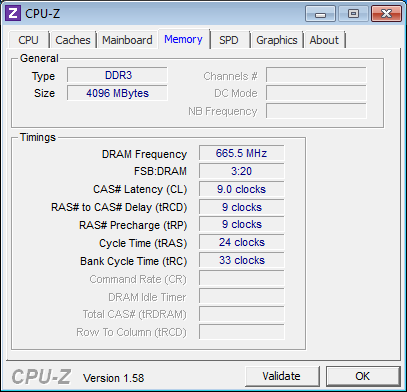The image size is (407, 392).
Task: Click the empty NB Frequency field
Action: point(316,111)
